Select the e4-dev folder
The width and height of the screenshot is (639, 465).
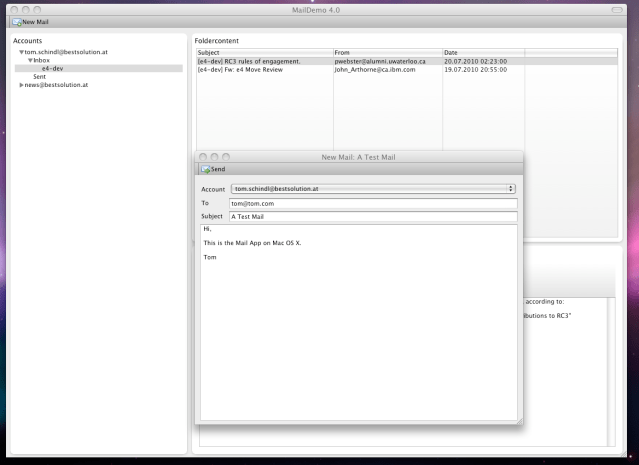tap(53, 68)
